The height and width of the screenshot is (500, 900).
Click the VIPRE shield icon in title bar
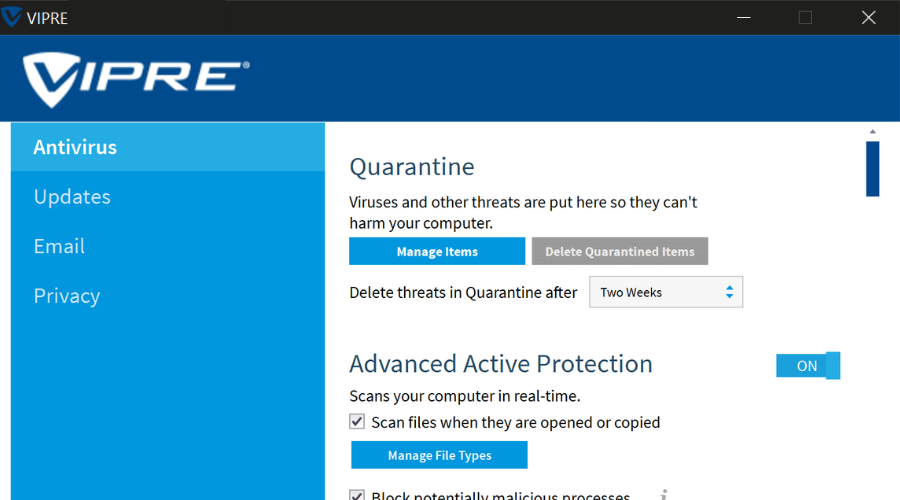11,17
